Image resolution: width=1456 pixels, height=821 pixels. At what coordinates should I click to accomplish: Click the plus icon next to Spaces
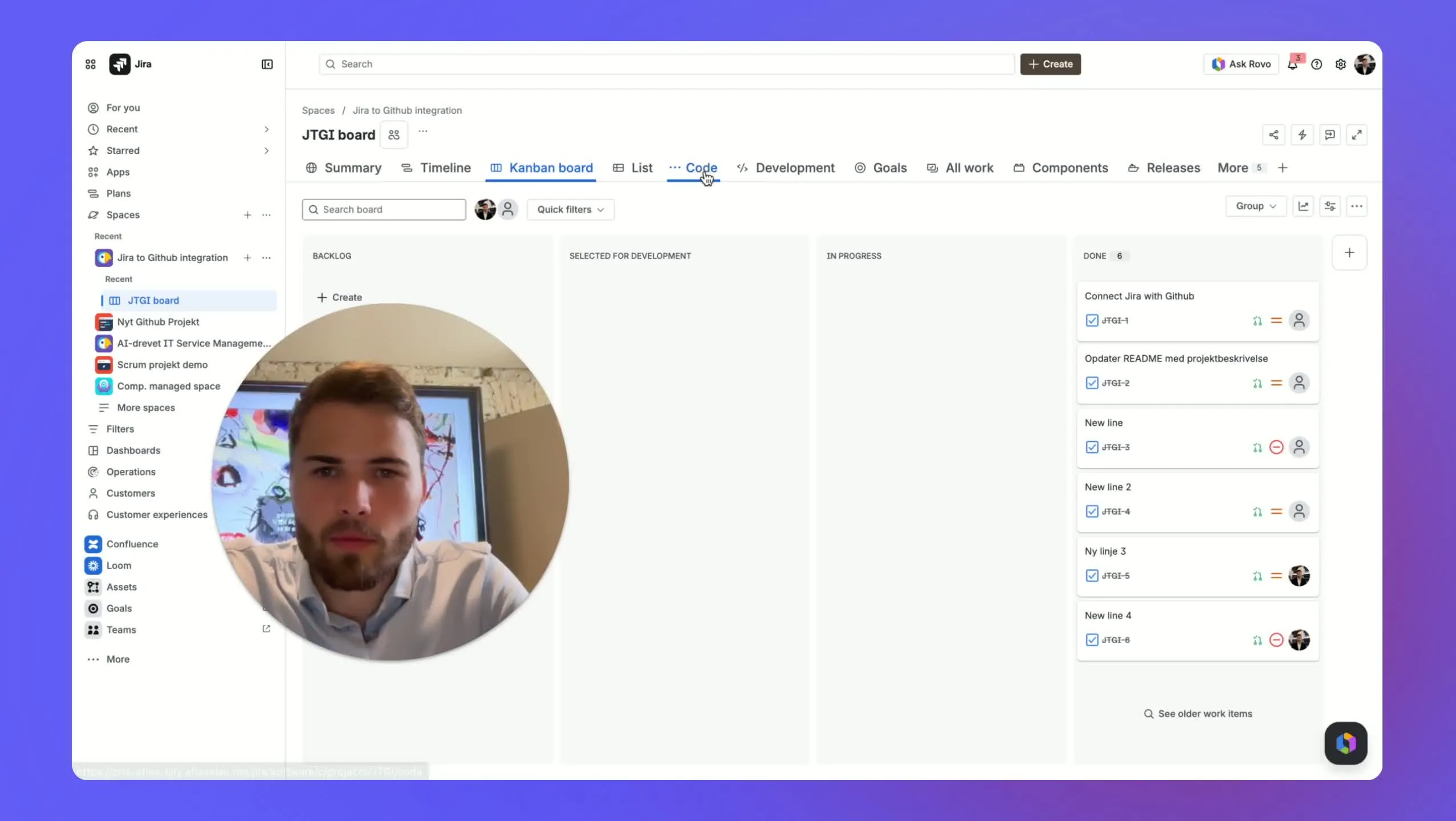(247, 215)
